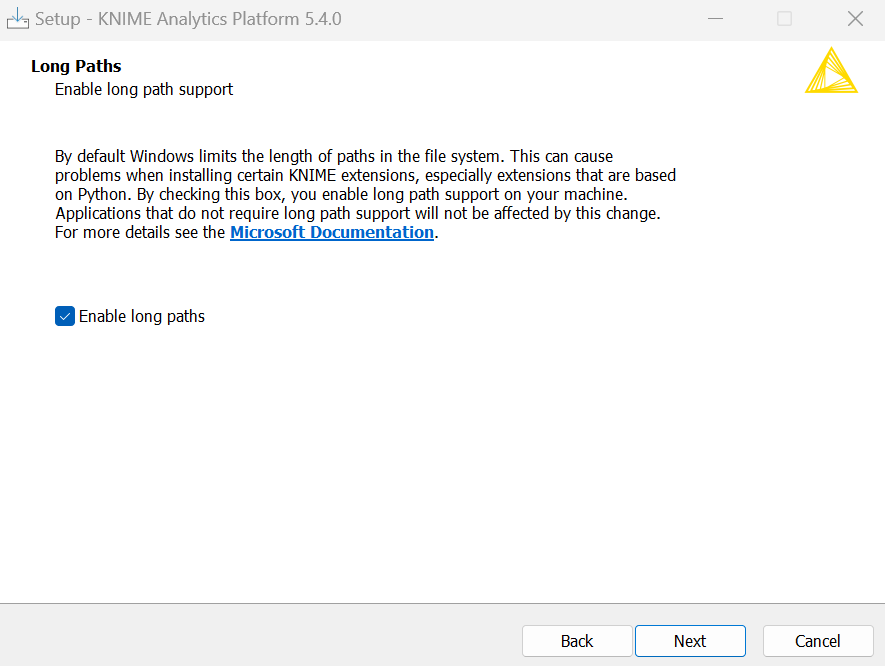This screenshot has width=885, height=666.
Task: Click the "Enable long paths" checkbox label
Action: click(142, 316)
